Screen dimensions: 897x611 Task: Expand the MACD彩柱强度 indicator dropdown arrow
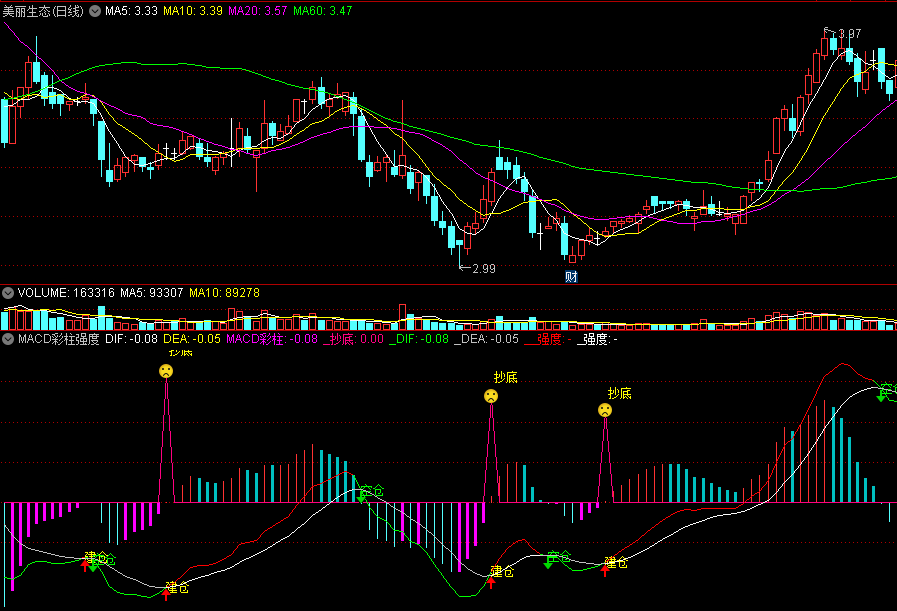(x=7, y=339)
